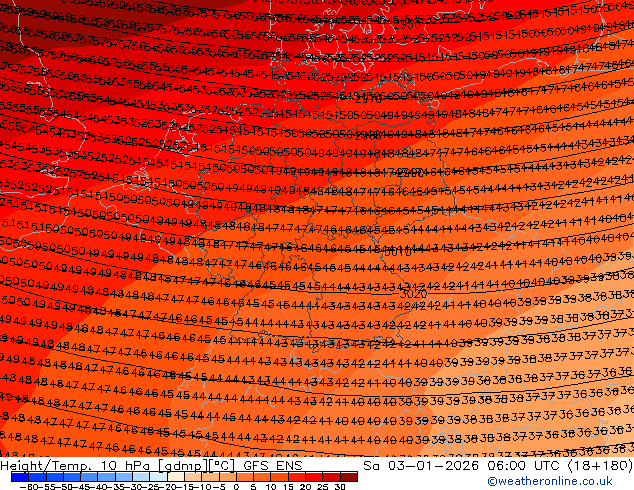Open the weatheronline.co.uk copyright link
Image resolution: width=634 pixels, height=490 pixels.
point(549,481)
